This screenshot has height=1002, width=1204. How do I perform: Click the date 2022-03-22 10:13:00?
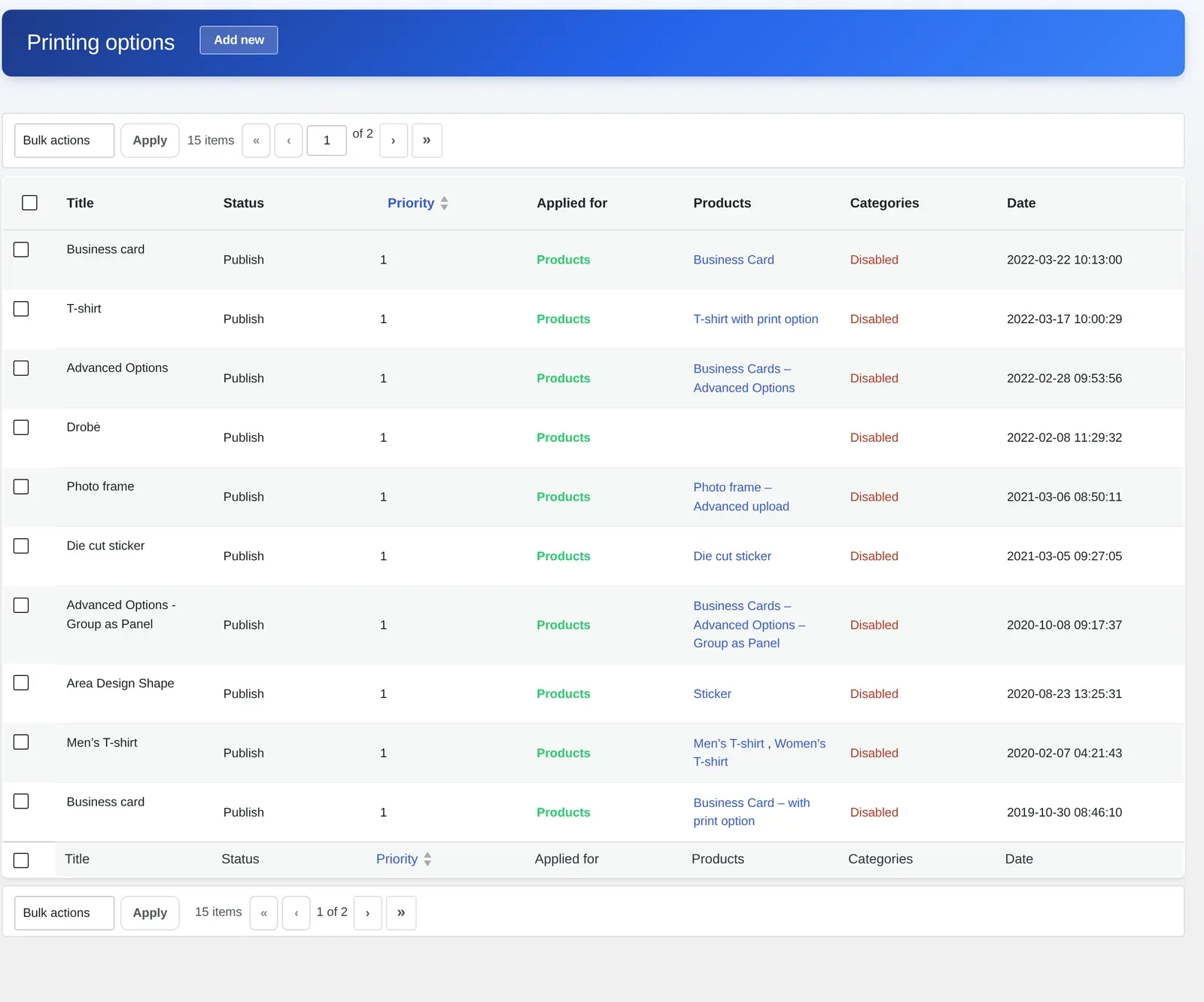(1064, 260)
